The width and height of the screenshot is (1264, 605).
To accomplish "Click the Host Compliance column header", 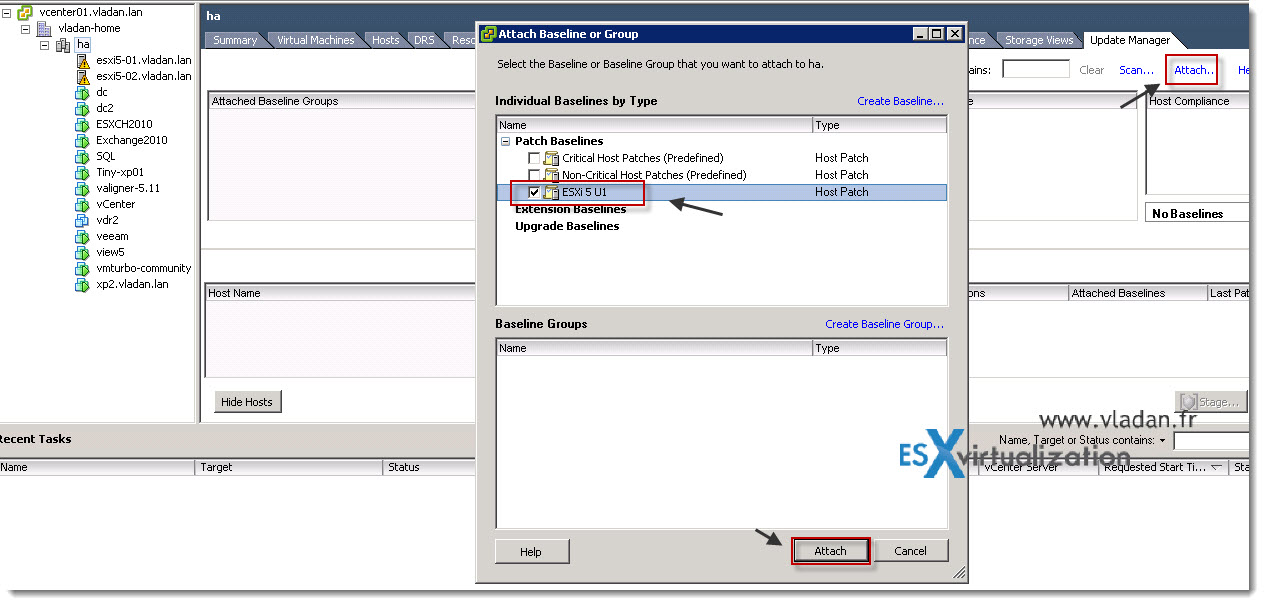I will point(1198,101).
